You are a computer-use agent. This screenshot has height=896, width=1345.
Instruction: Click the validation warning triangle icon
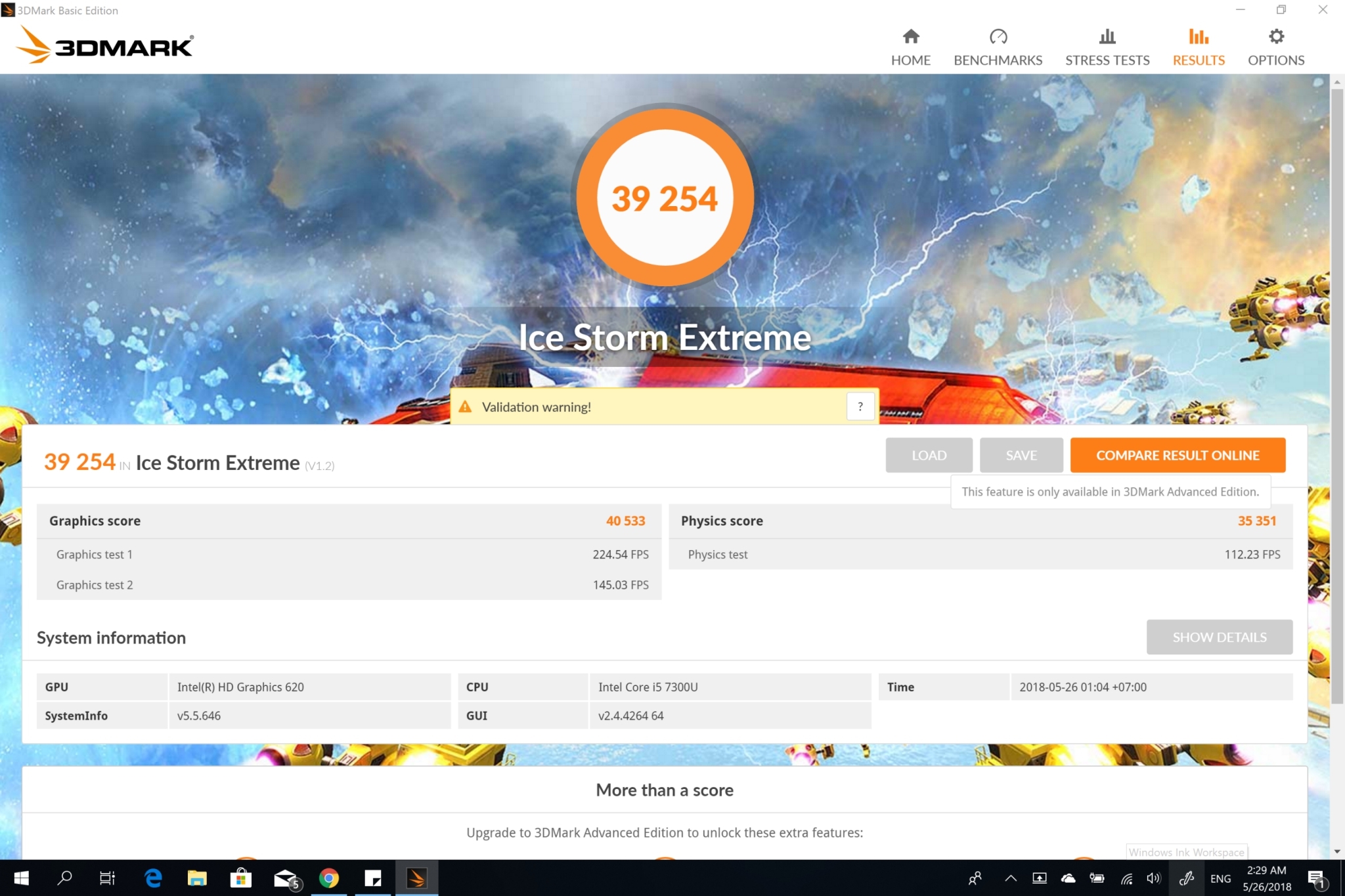[465, 407]
